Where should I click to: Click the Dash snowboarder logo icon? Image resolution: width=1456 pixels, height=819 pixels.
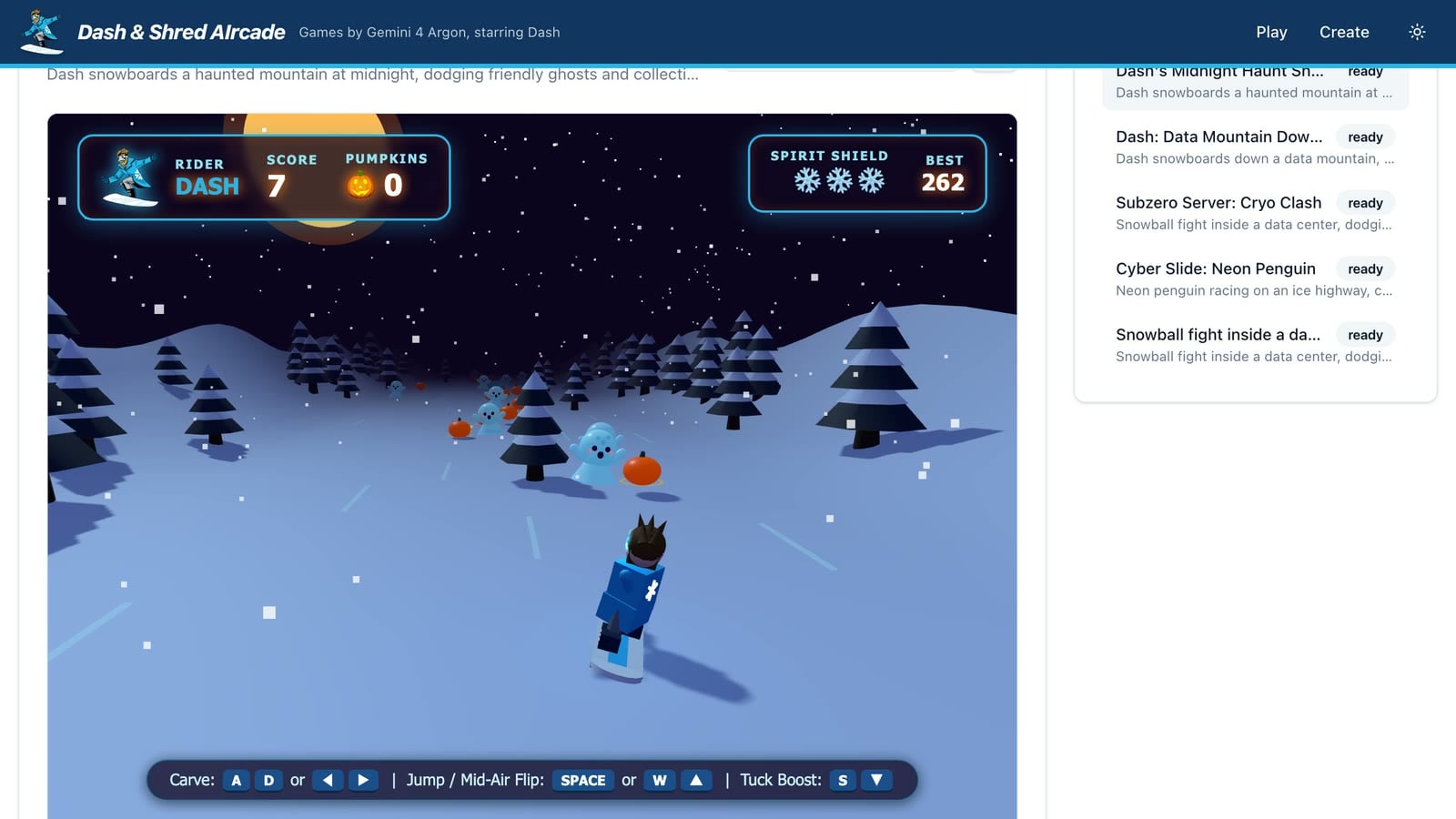pyautogui.click(x=42, y=32)
